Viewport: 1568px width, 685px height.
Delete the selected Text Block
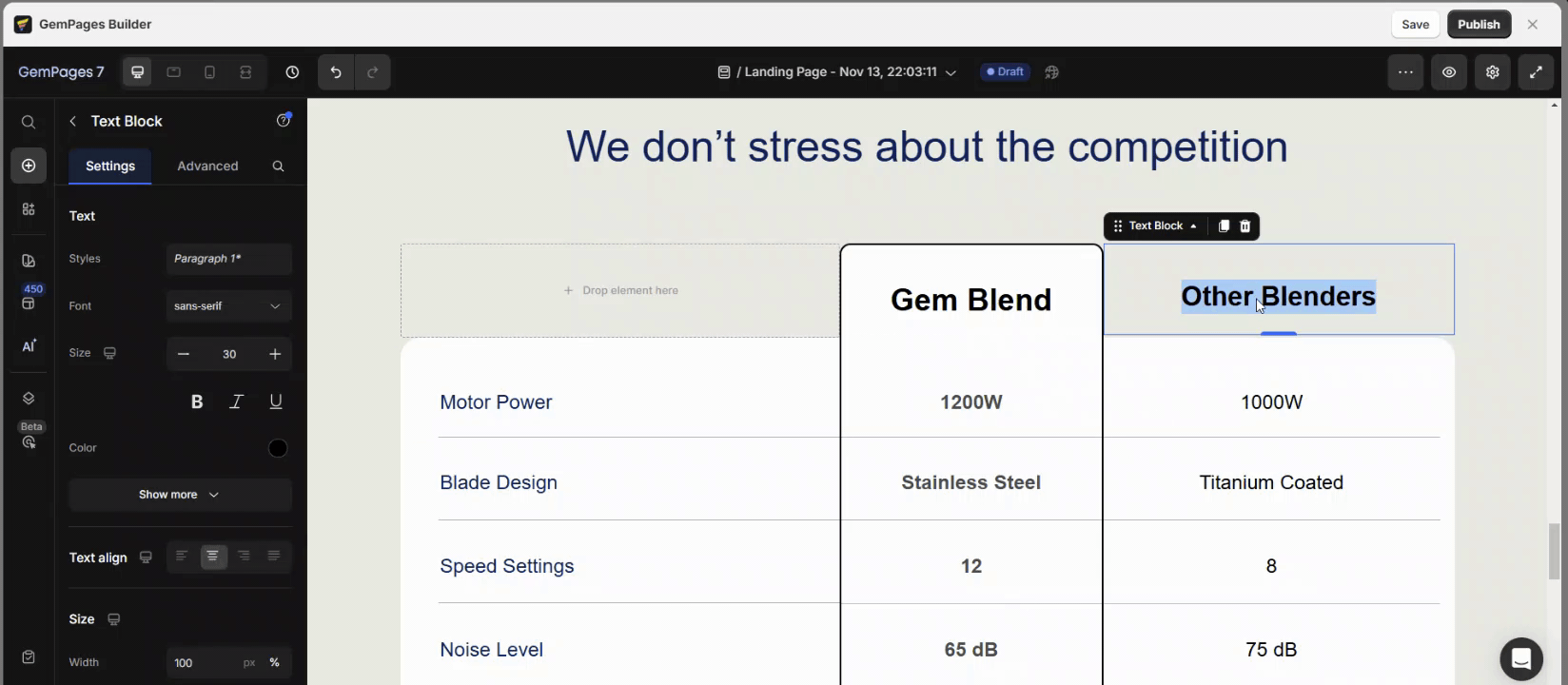(x=1245, y=226)
